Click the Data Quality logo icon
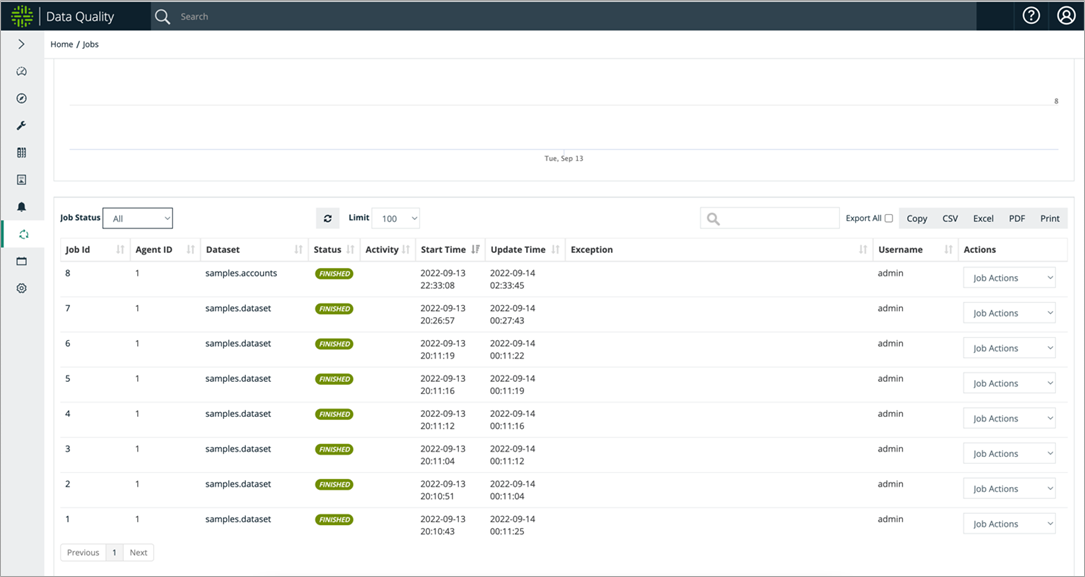1085x577 pixels. click(22, 16)
